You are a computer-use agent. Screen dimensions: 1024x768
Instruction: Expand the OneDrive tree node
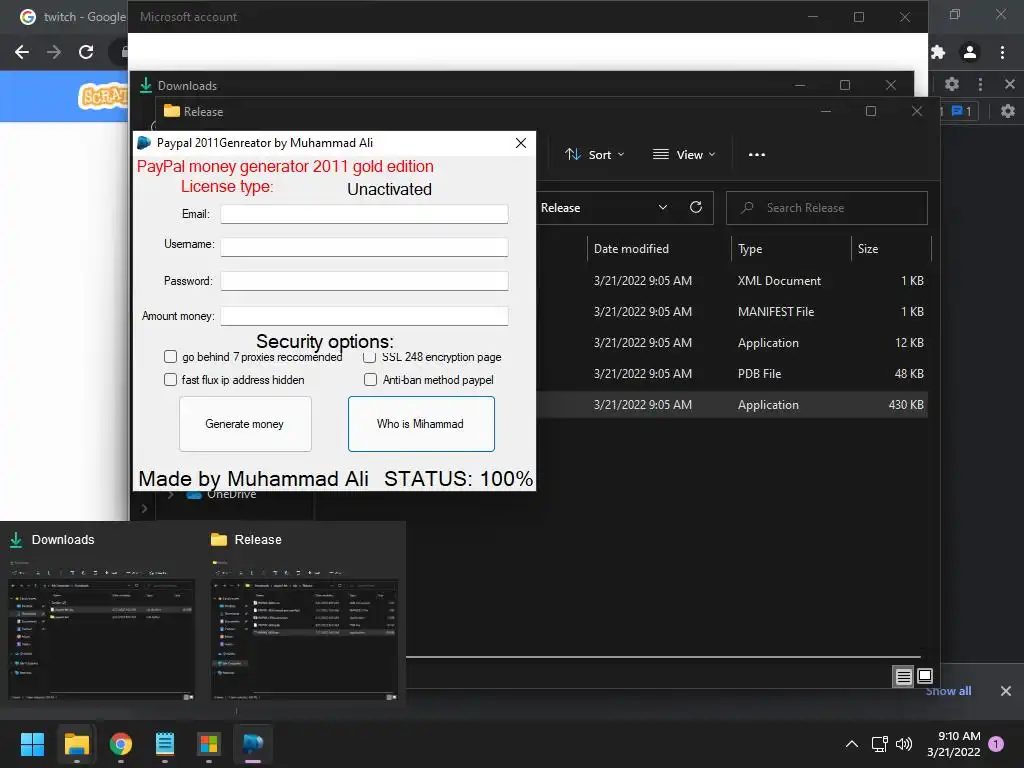tap(170, 494)
